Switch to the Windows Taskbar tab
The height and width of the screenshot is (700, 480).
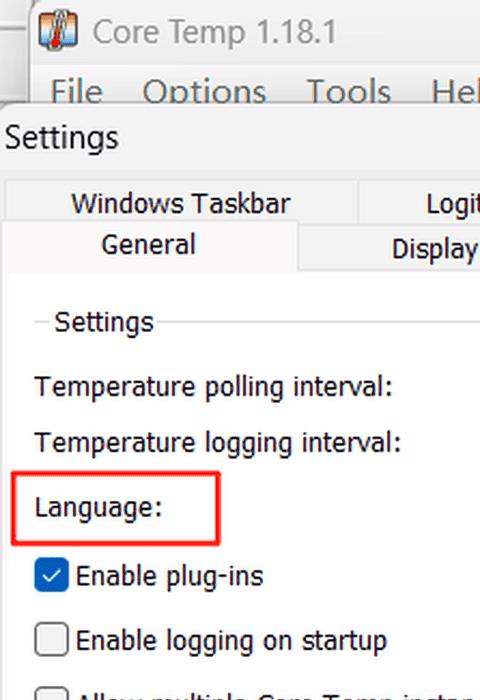[181, 203]
